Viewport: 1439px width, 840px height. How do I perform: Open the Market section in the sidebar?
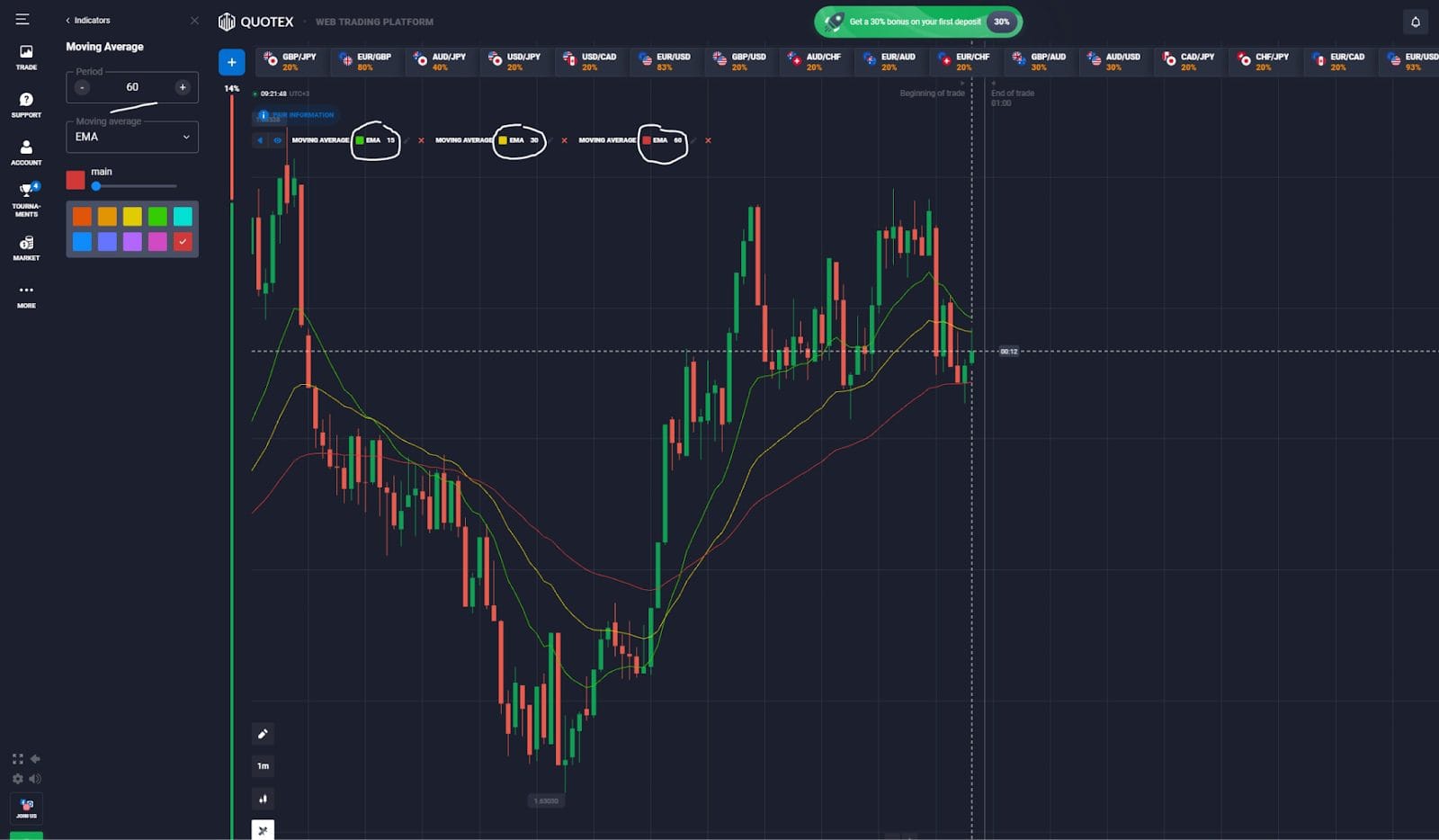[x=26, y=248]
